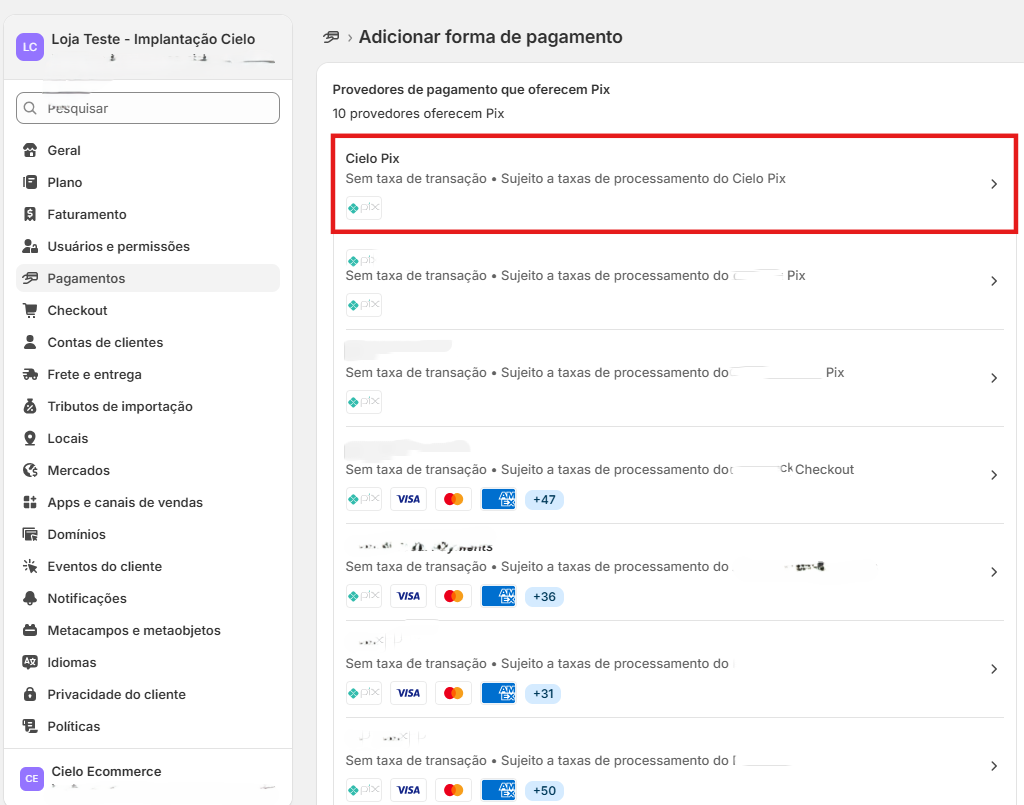This screenshot has height=805, width=1024.
Task: Click the payments breadcrumb icon in header
Action: click(331, 37)
